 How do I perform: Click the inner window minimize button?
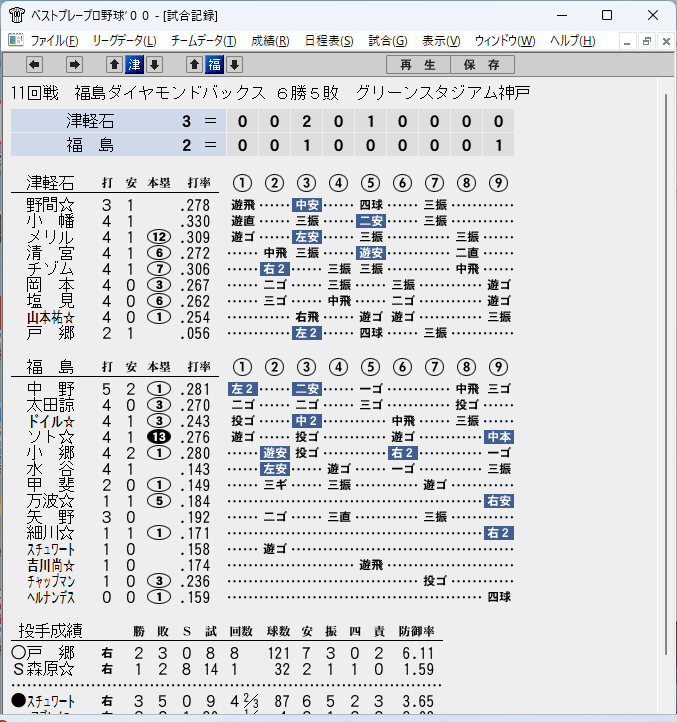[627, 41]
